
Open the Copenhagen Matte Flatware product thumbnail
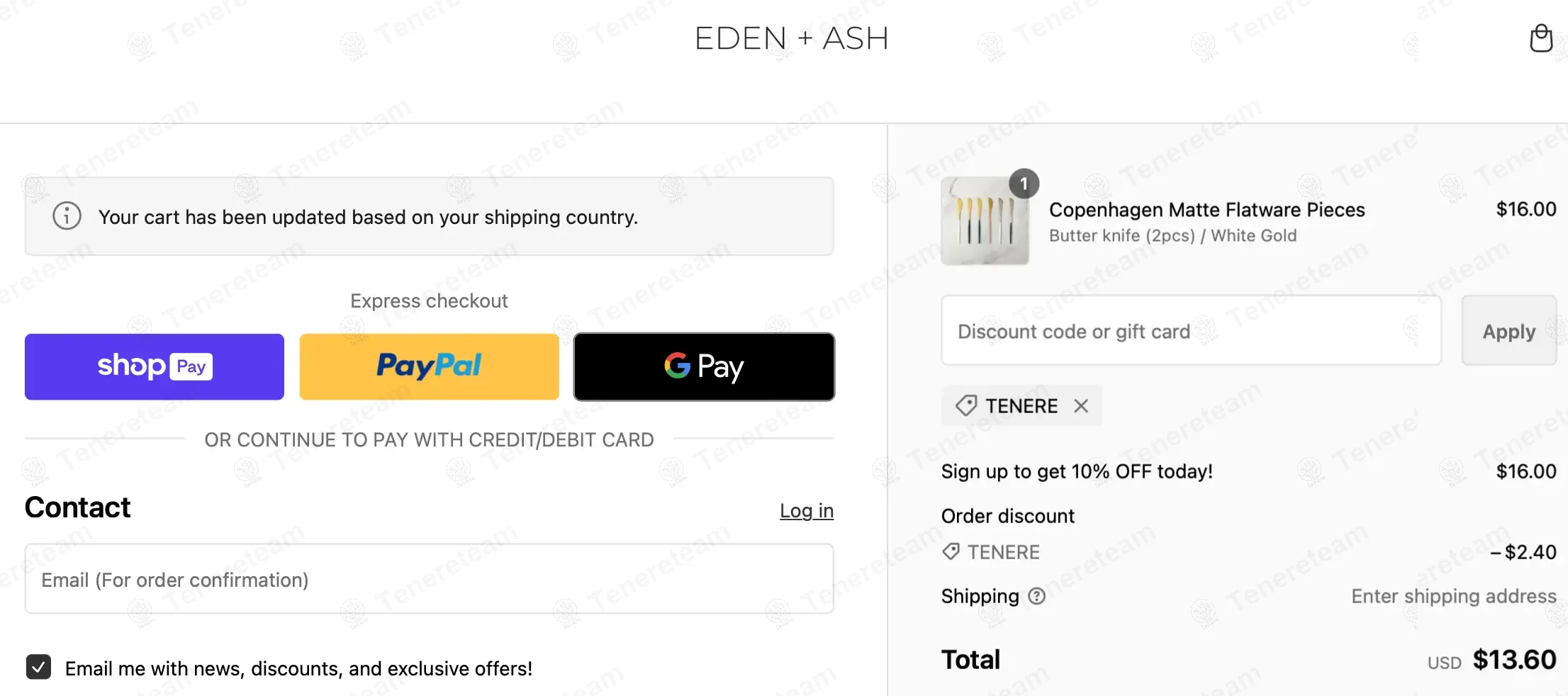coord(985,221)
